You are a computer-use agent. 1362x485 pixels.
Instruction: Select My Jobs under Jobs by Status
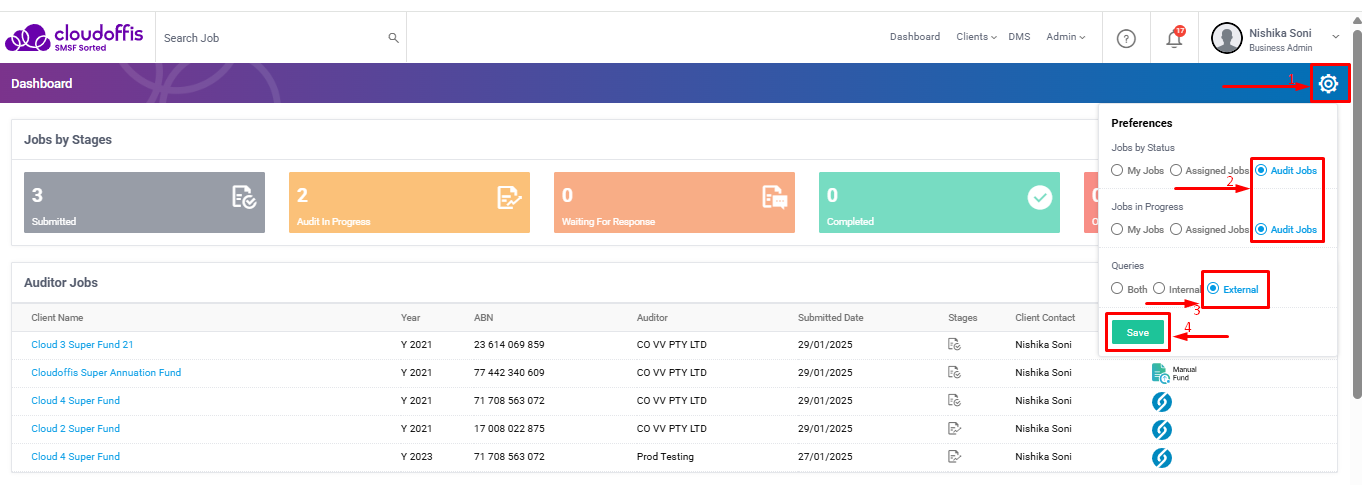point(1117,171)
